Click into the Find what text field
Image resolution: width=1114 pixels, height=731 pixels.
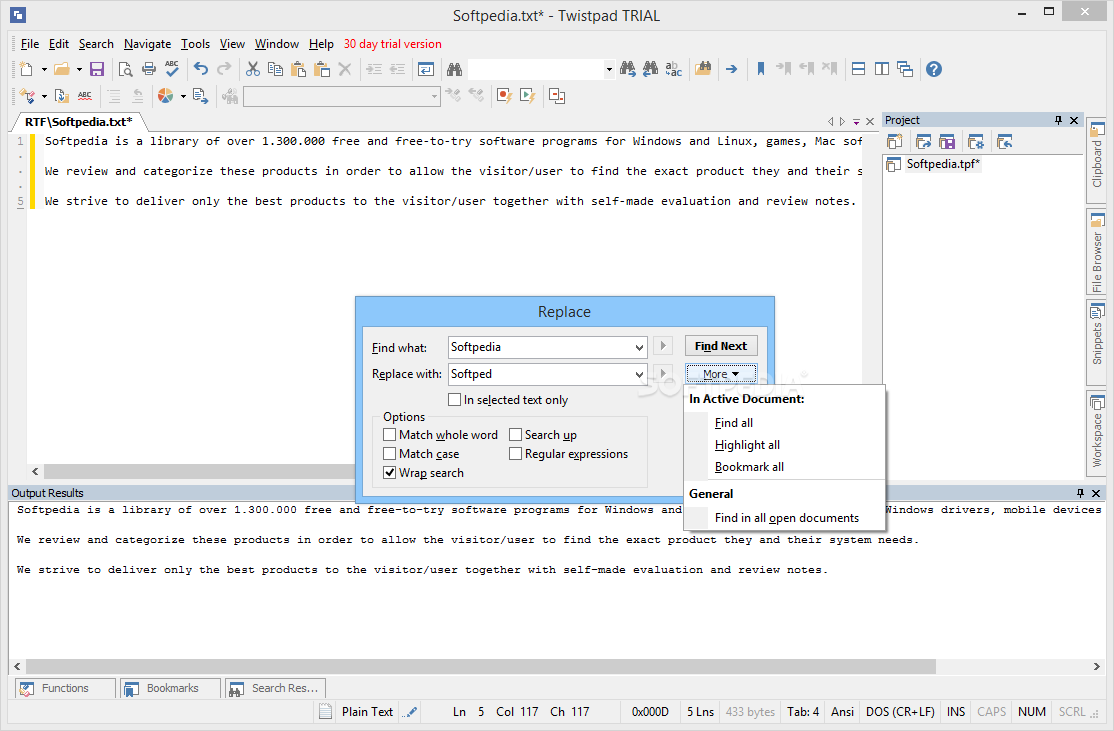540,347
